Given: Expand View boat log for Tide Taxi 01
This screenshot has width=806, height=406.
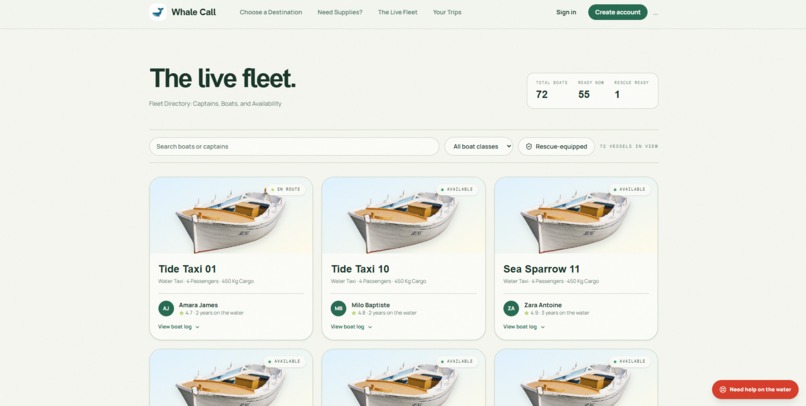Looking at the screenshot, I should point(179,327).
